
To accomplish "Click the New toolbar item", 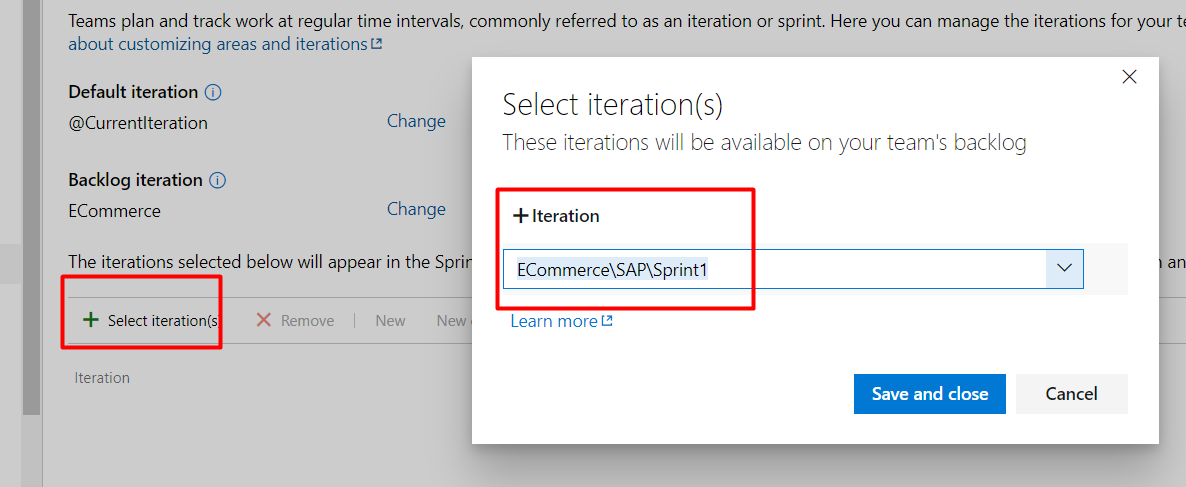I will tap(390, 321).
